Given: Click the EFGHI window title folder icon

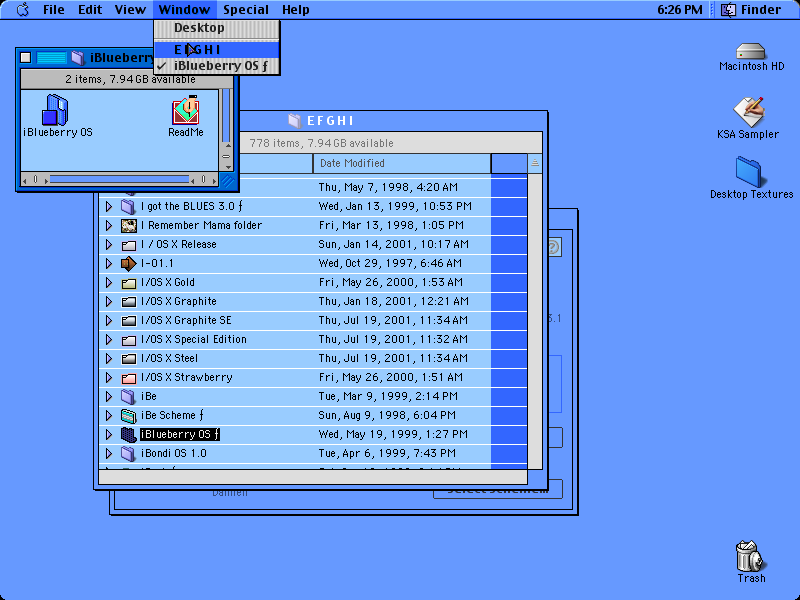Looking at the screenshot, I should (294, 120).
